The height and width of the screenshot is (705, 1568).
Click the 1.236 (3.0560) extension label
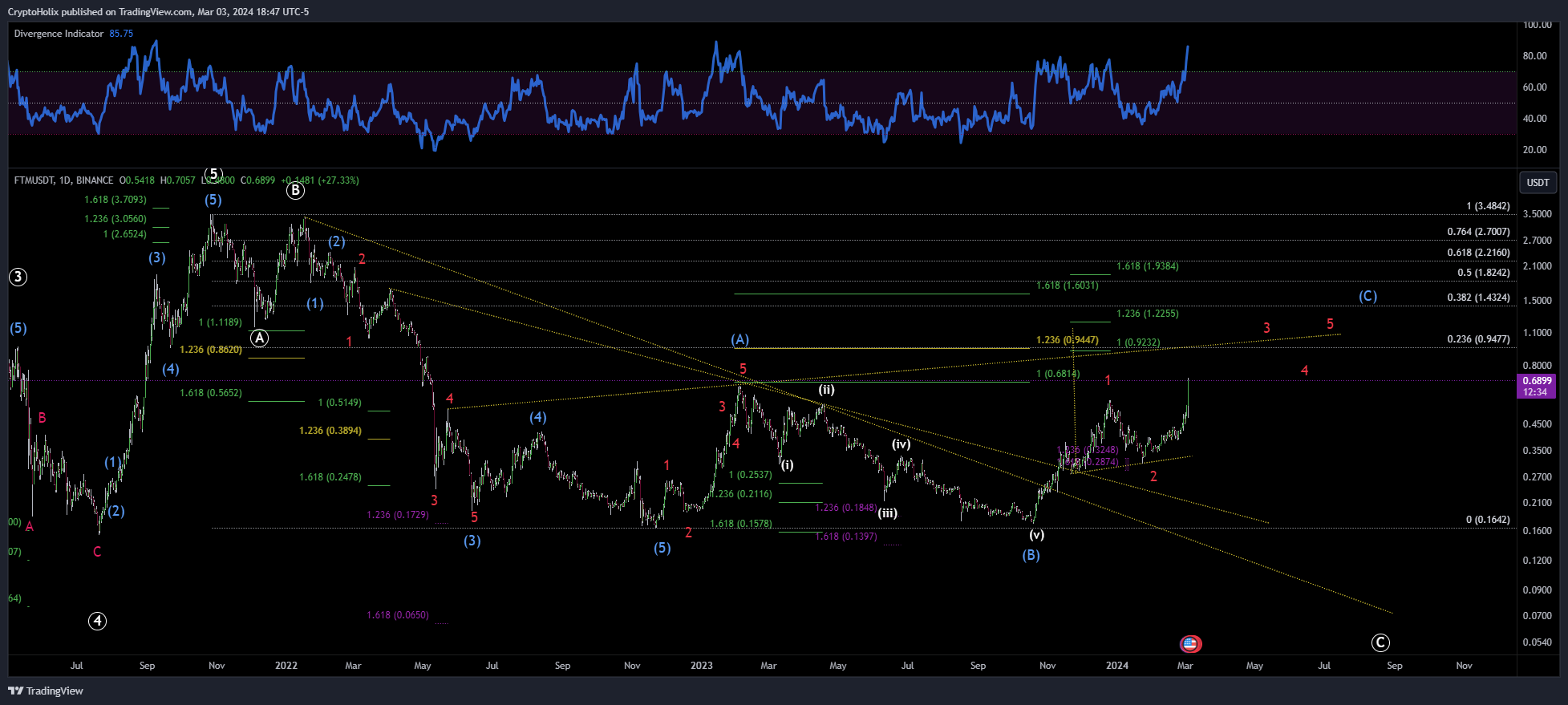(115, 219)
